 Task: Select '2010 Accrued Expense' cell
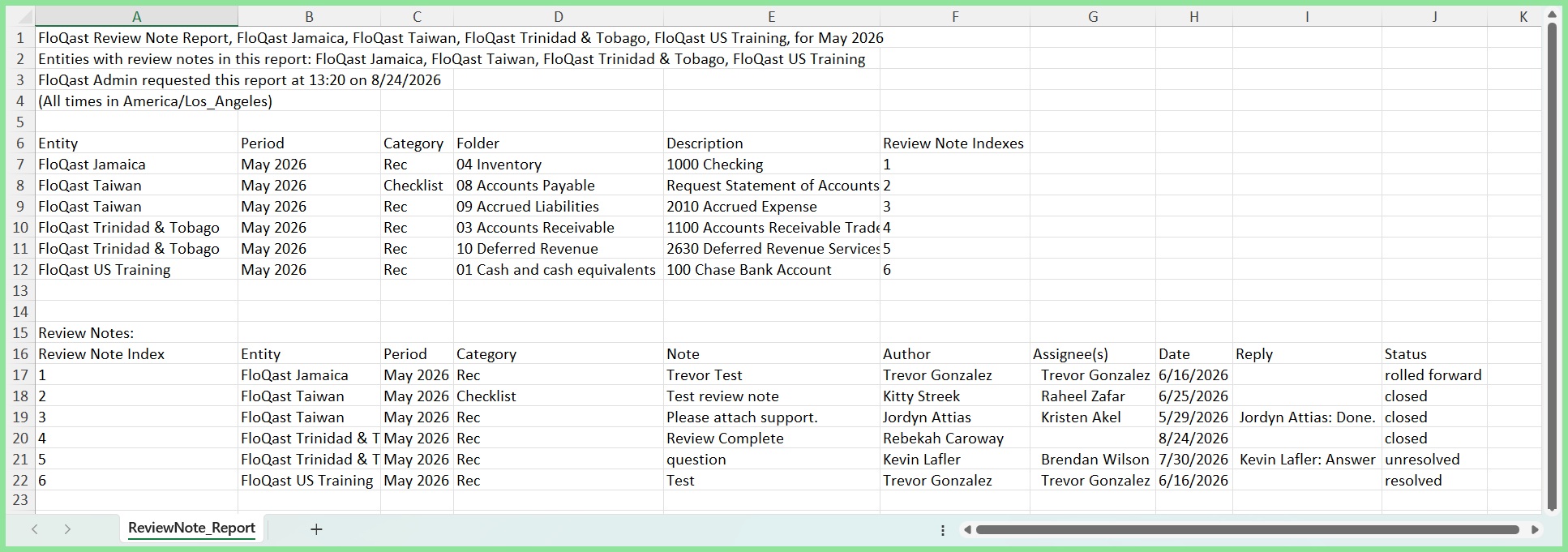(771, 207)
